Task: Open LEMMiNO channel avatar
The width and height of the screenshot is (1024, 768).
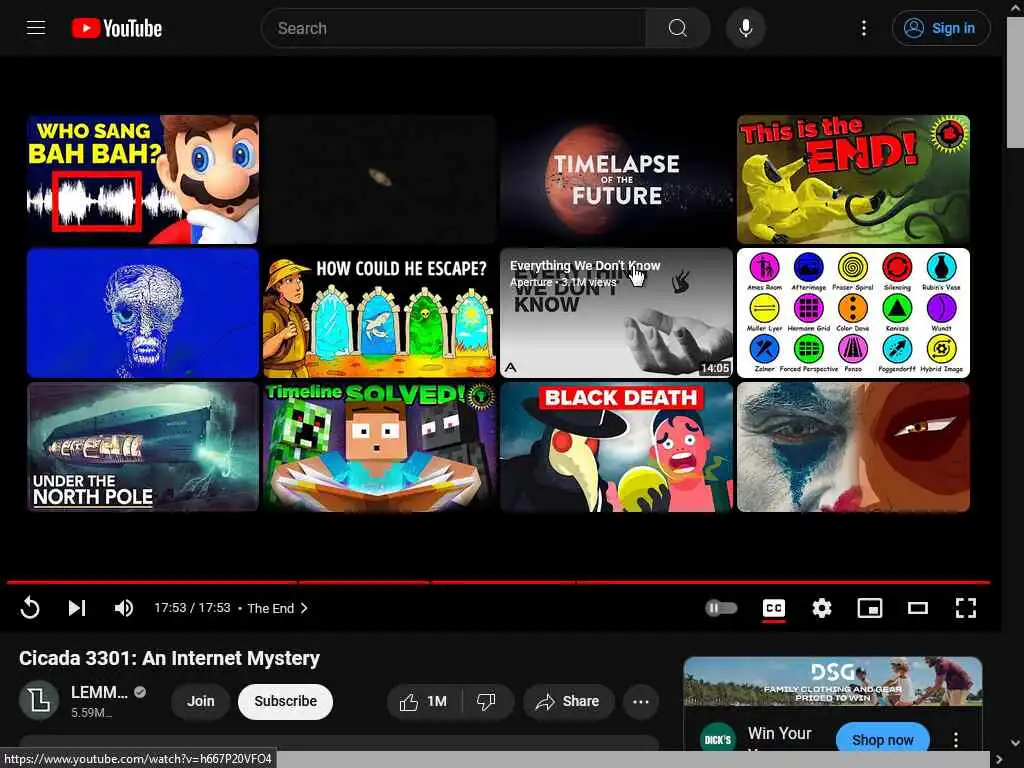Action: click(39, 701)
